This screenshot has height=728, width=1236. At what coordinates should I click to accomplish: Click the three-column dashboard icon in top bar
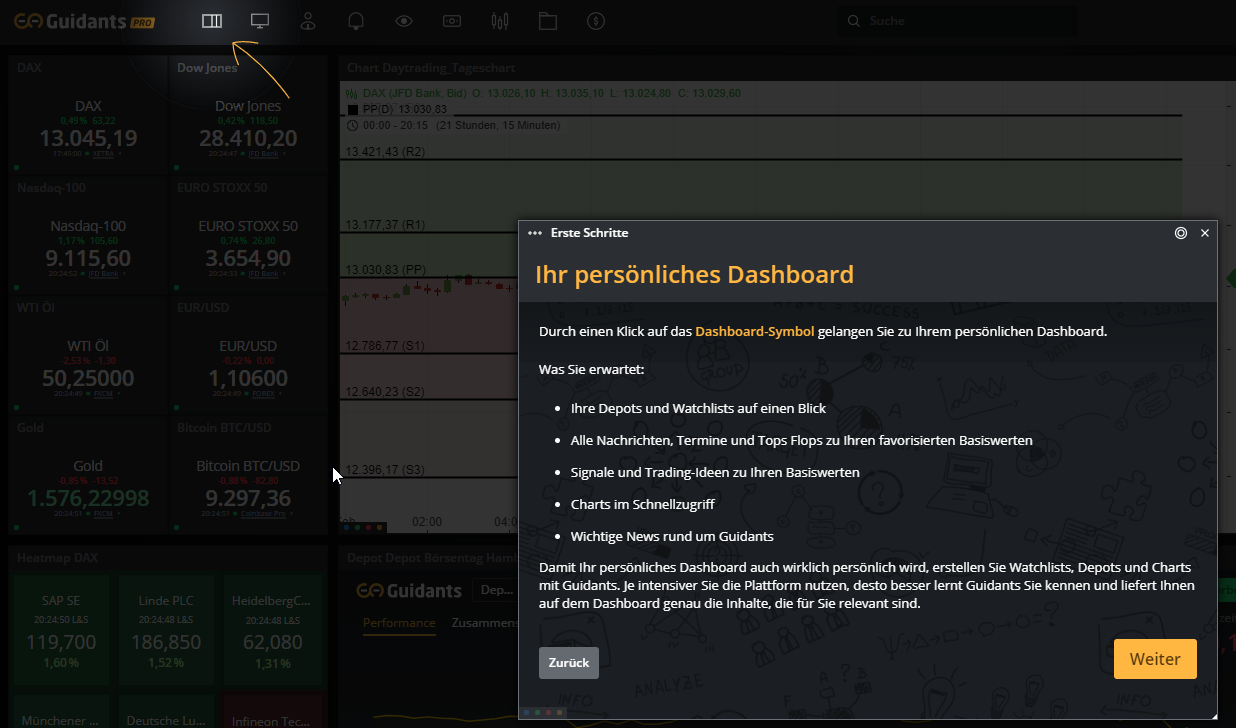(x=212, y=21)
